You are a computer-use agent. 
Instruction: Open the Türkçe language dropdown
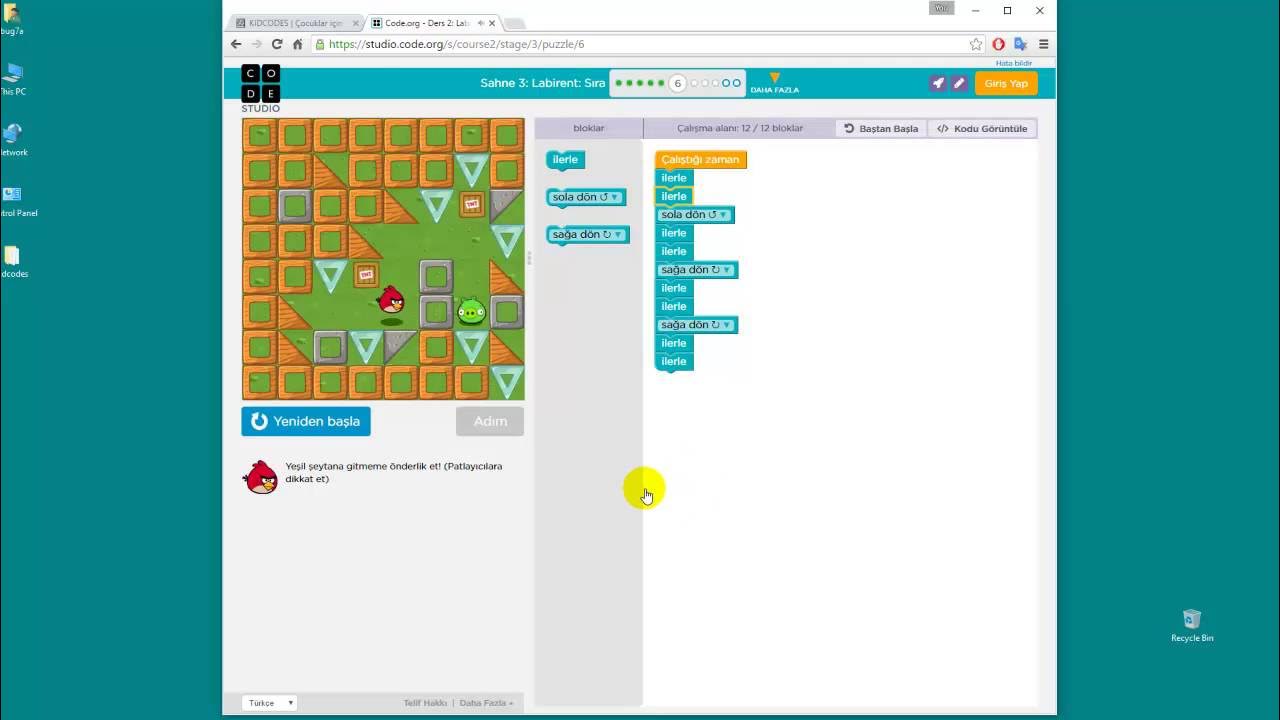[x=271, y=703]
